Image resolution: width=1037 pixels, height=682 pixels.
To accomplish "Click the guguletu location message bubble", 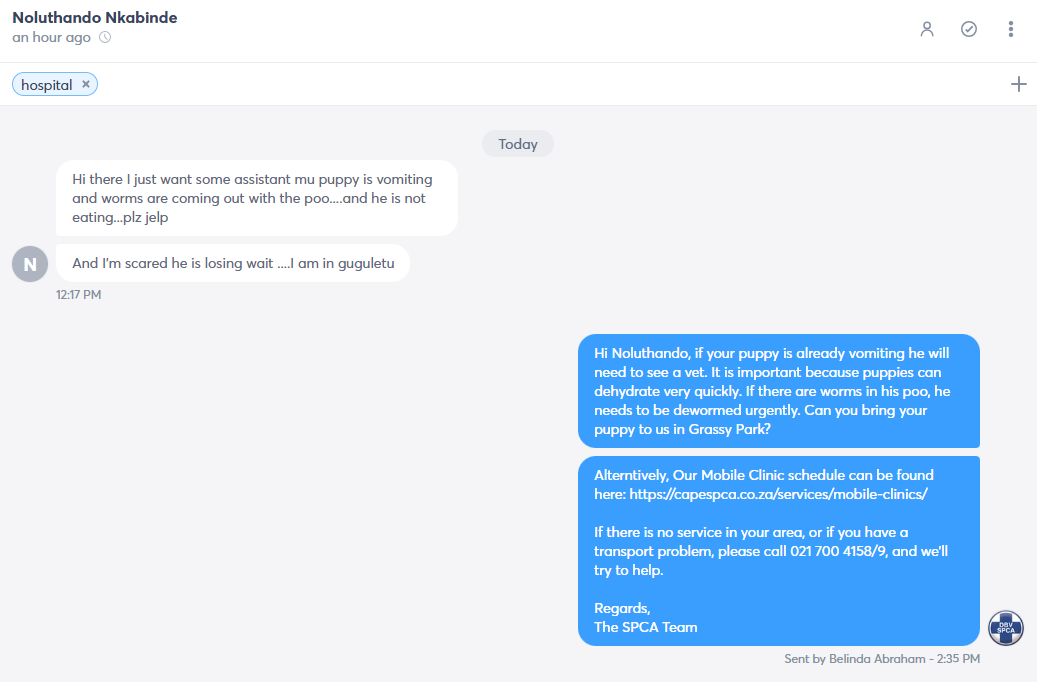I will click(233, 263).
